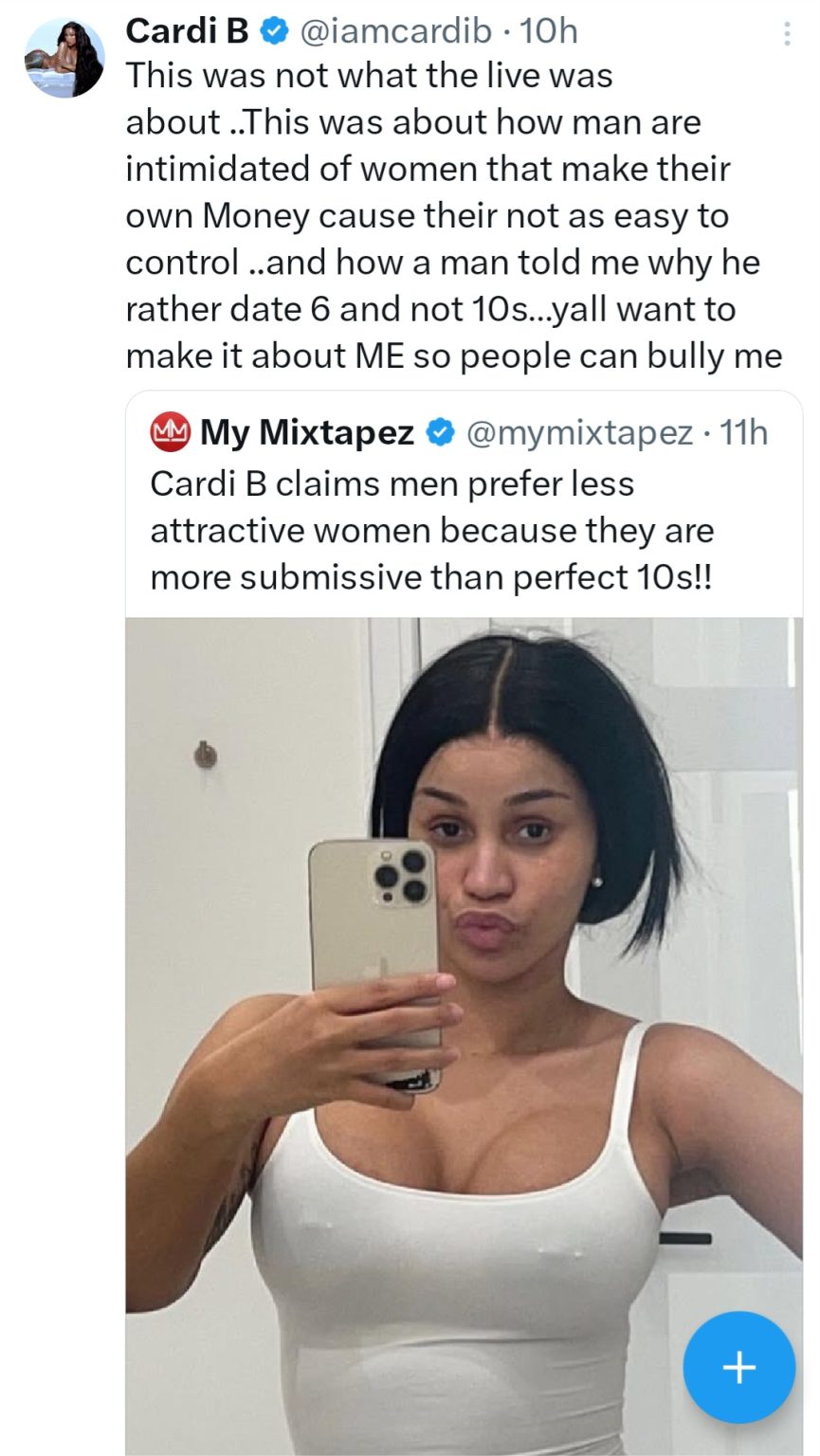The width and height of the screenshot is (820, 1456).
Task: Click the line "more submissive than perfect 10s!!"
Action: (430, 576)
